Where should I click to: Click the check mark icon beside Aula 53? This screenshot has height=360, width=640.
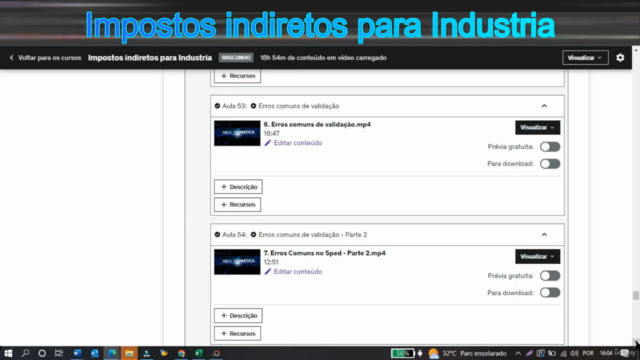click(x=217, y=106)
